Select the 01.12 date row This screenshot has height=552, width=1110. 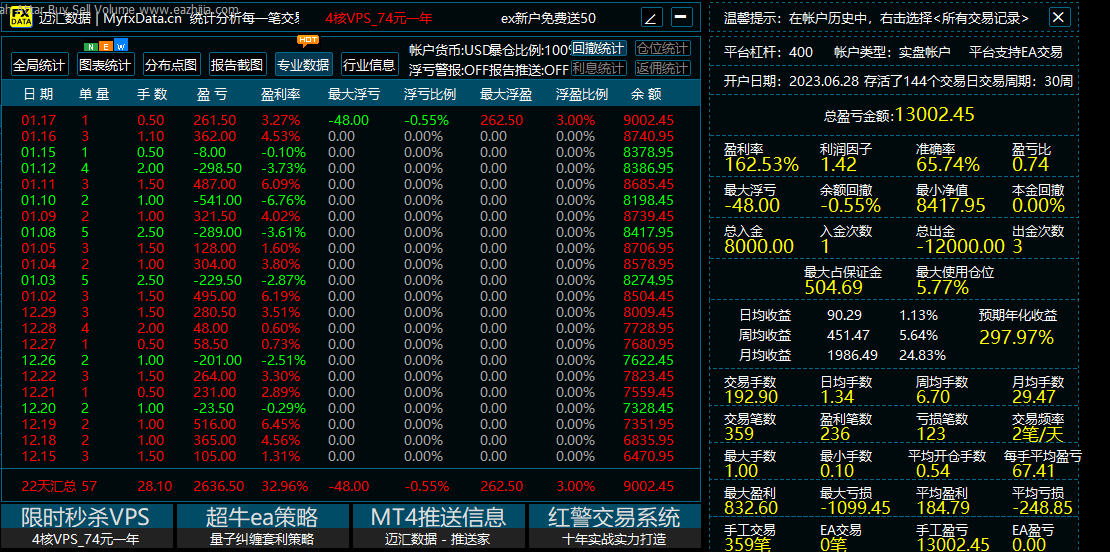coord(38,168)
